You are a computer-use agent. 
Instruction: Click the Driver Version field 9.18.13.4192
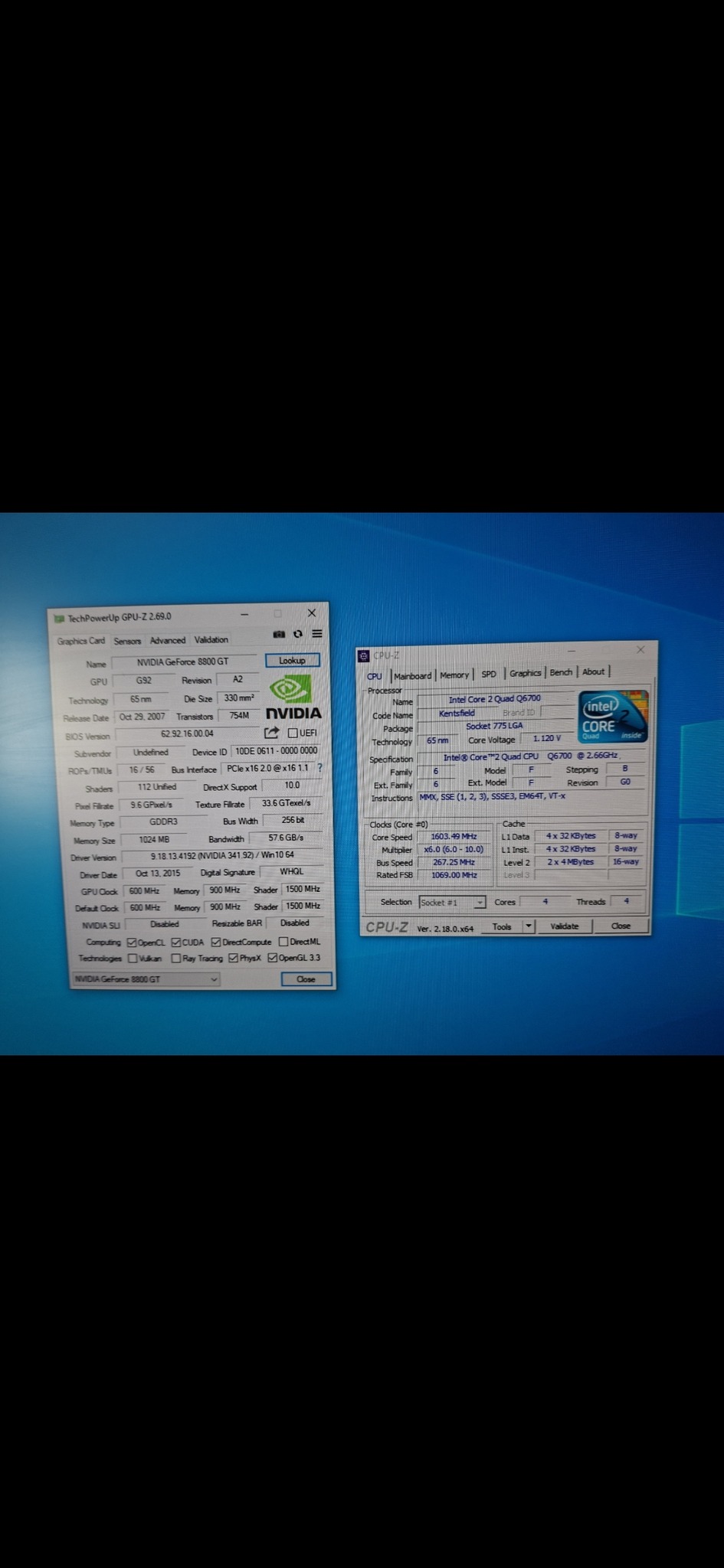(x=222, y=856)
